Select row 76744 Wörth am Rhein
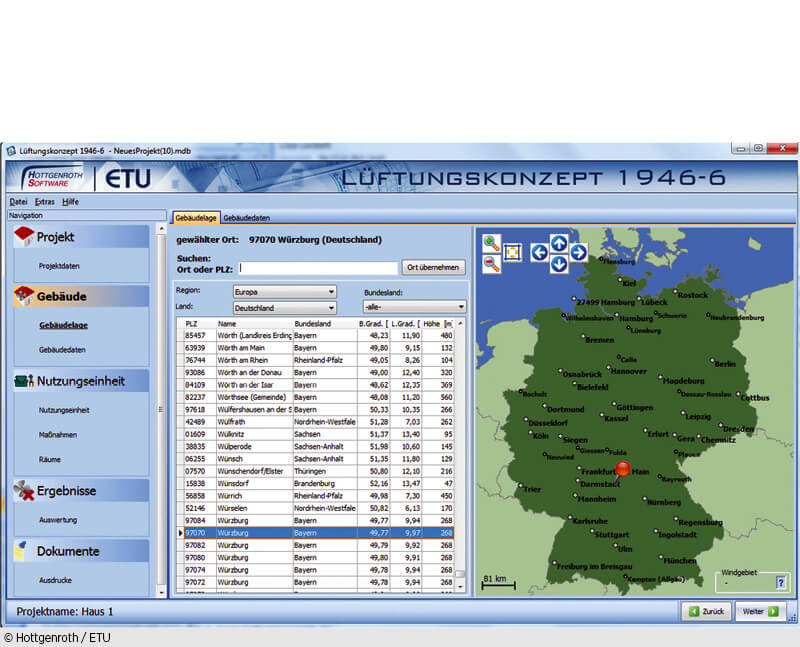 [x=315, y=360]
